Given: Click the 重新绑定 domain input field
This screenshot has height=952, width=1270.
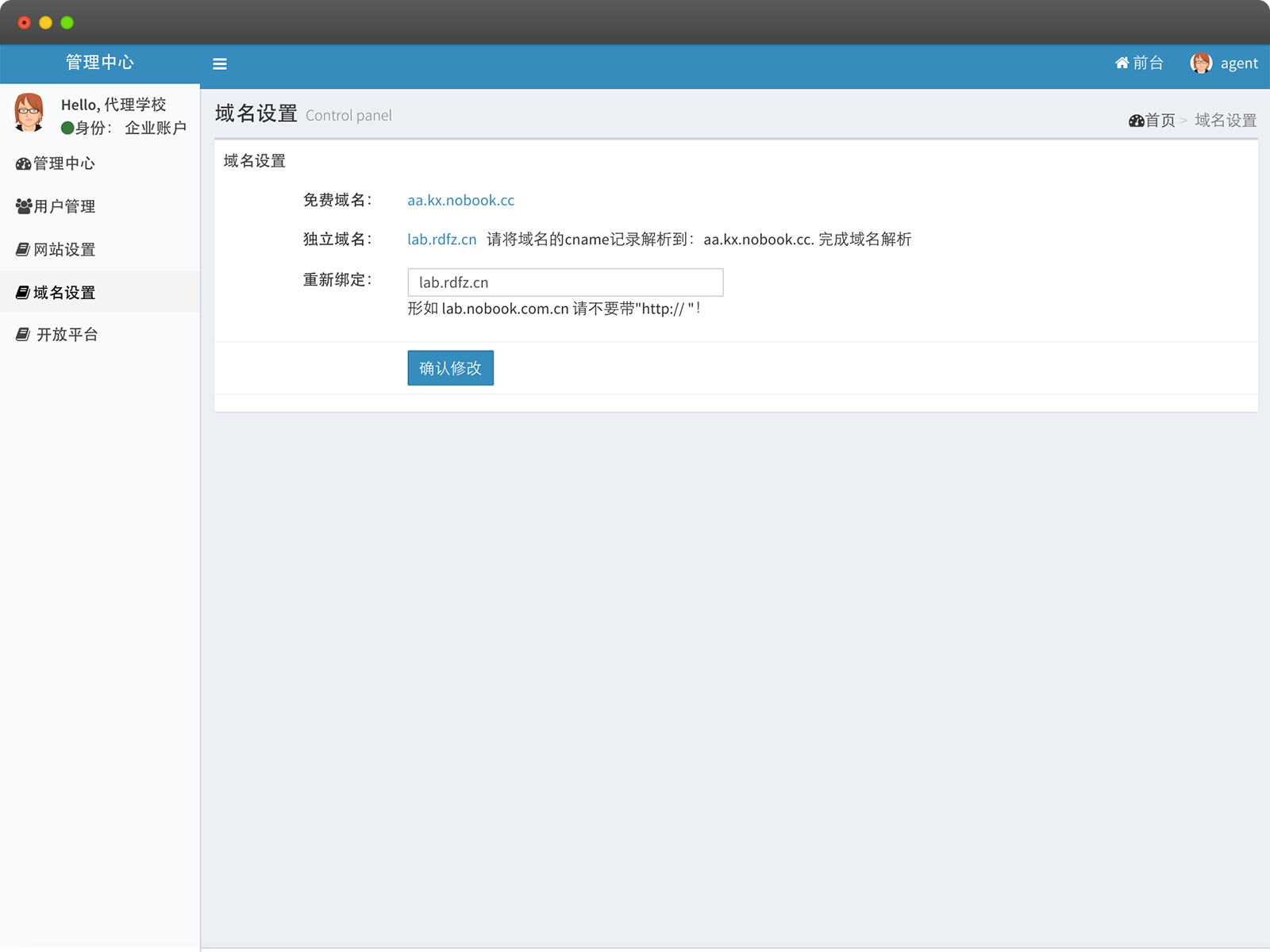Looking at the screenshot, I should (565, 282).
